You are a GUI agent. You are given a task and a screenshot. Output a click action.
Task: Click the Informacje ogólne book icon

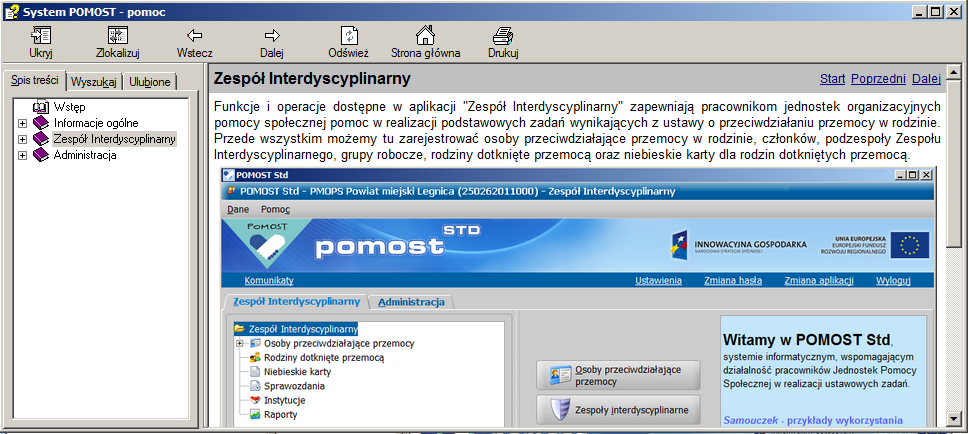pyautogui.click(x=41, y=123)
